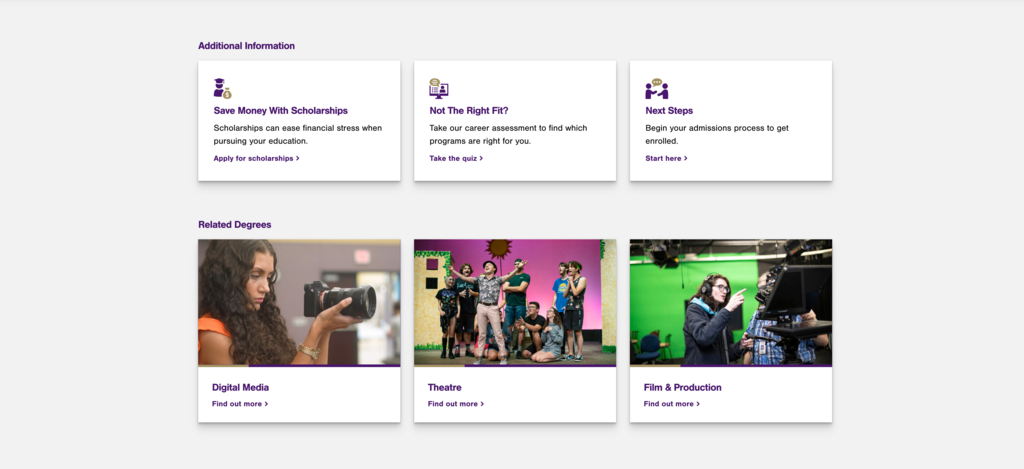
Task: Open the Next Steps card title
Action: click(x=669, y=111)
